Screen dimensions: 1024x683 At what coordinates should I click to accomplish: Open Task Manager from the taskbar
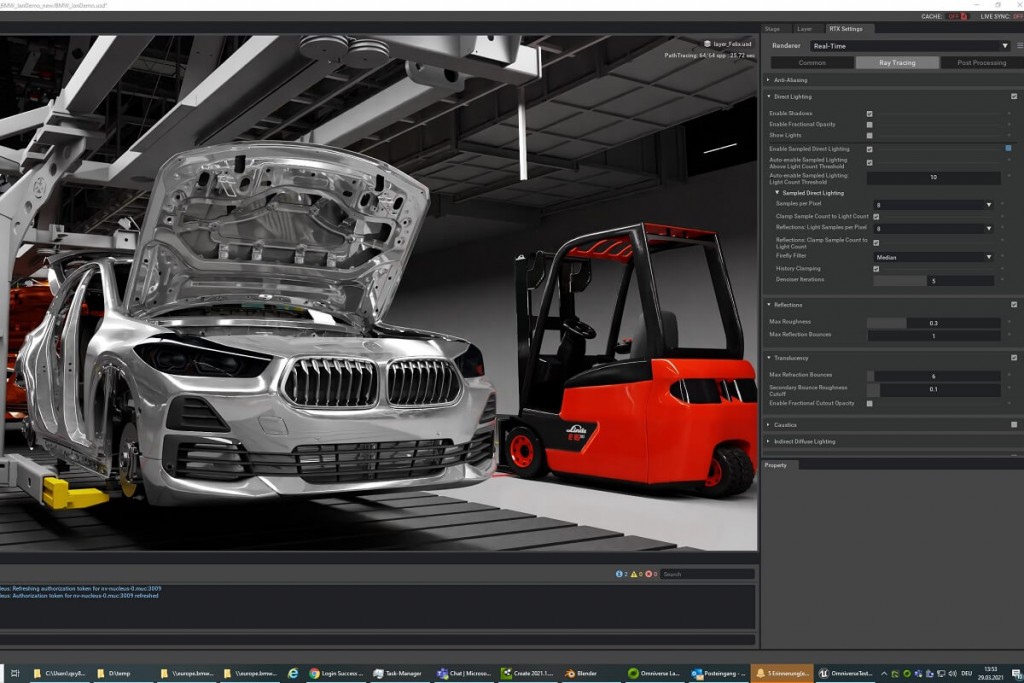(397, 673)
